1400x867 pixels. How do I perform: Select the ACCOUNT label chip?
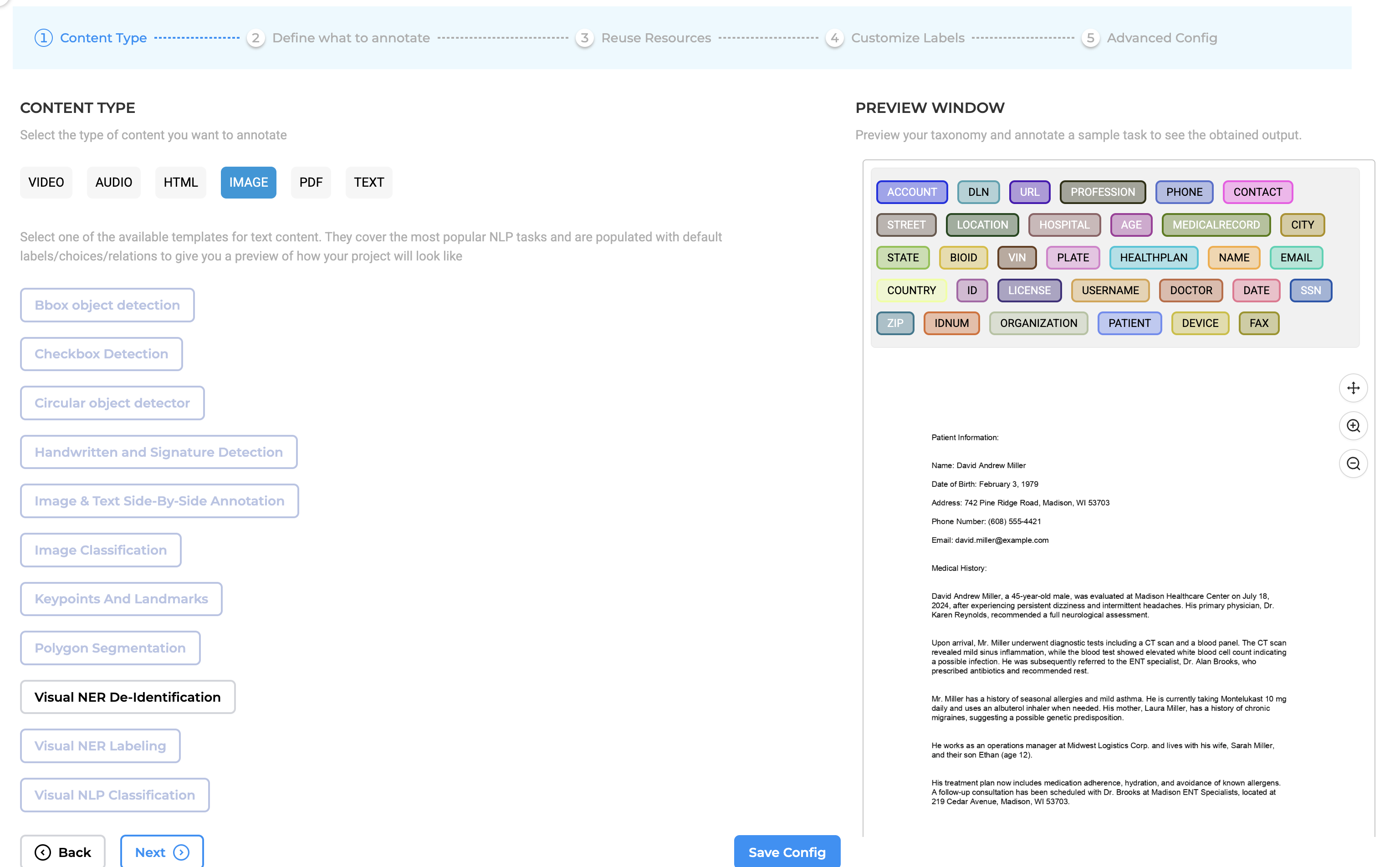pos(911,192)
